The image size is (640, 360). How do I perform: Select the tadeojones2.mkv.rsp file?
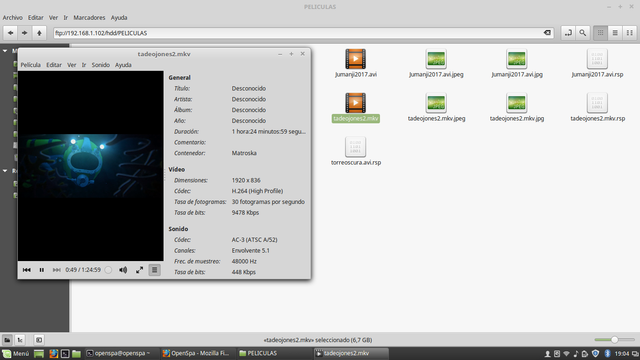[598, 107]
